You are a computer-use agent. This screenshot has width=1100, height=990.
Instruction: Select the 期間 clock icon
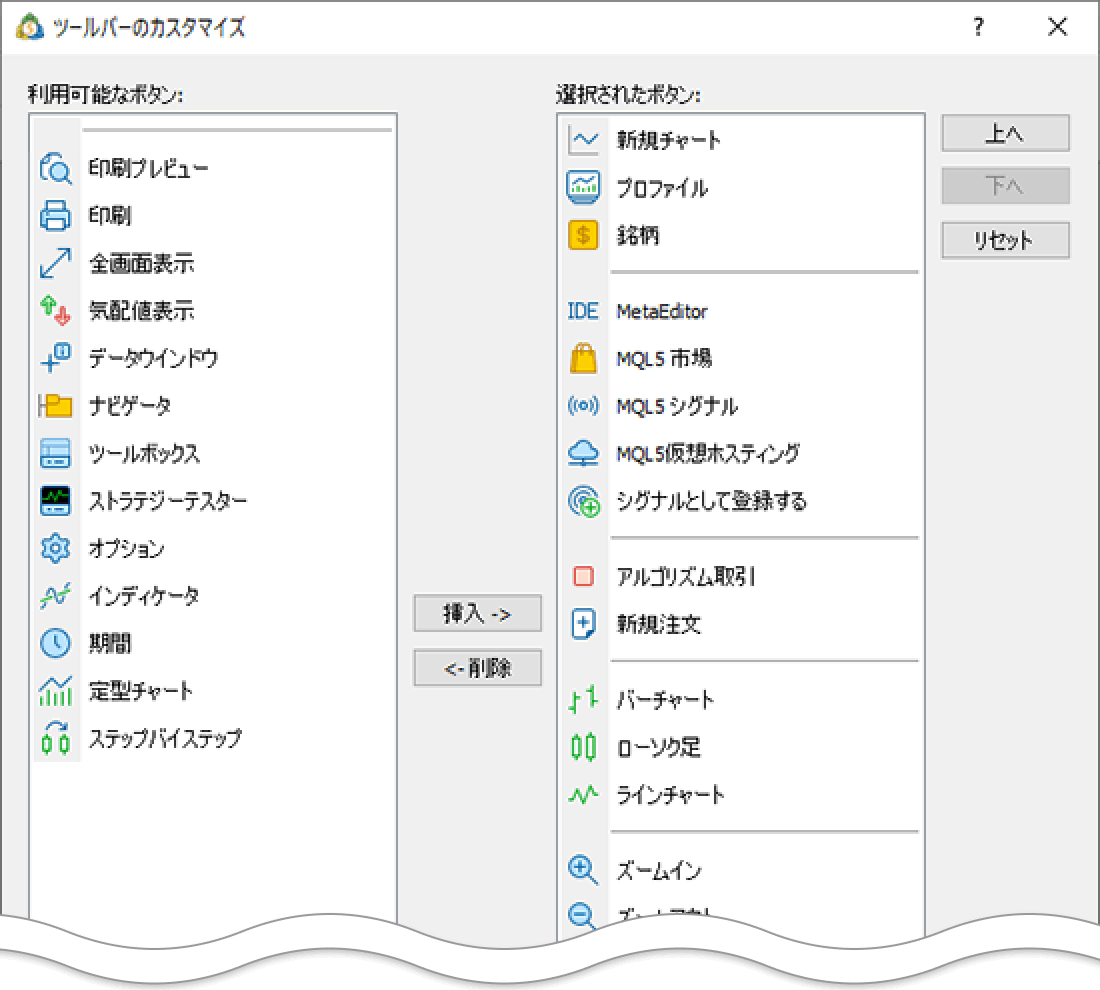pos(55,643)
